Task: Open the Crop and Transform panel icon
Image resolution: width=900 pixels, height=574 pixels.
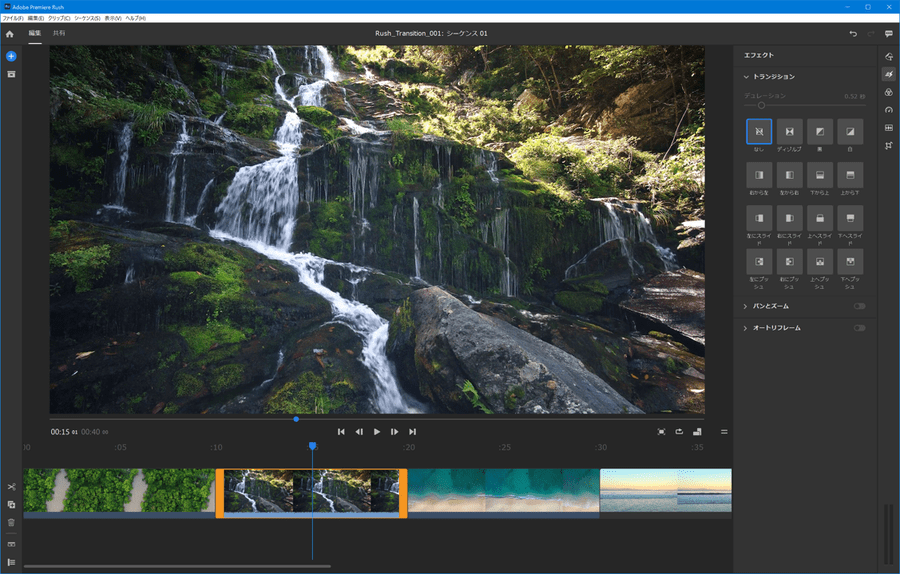Action: click(889, 146)
